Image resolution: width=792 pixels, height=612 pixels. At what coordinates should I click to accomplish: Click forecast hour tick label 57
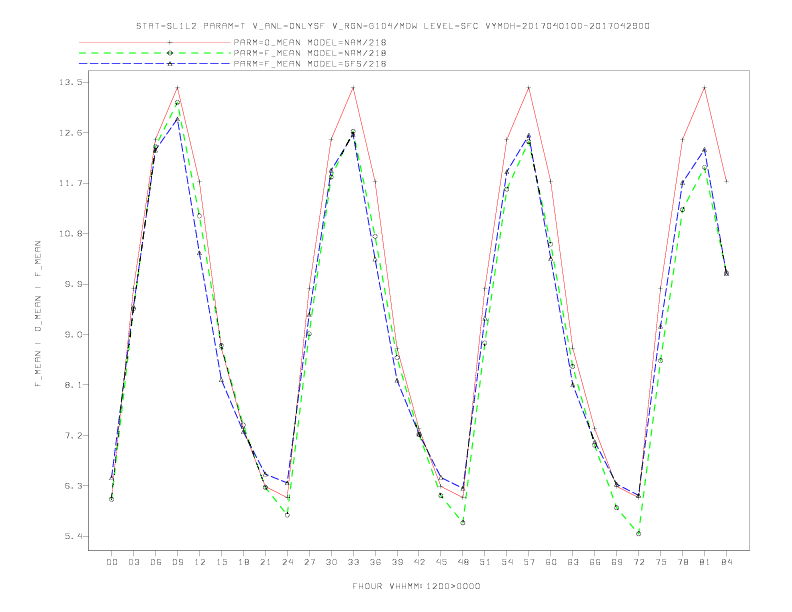[x=529, y=562]
